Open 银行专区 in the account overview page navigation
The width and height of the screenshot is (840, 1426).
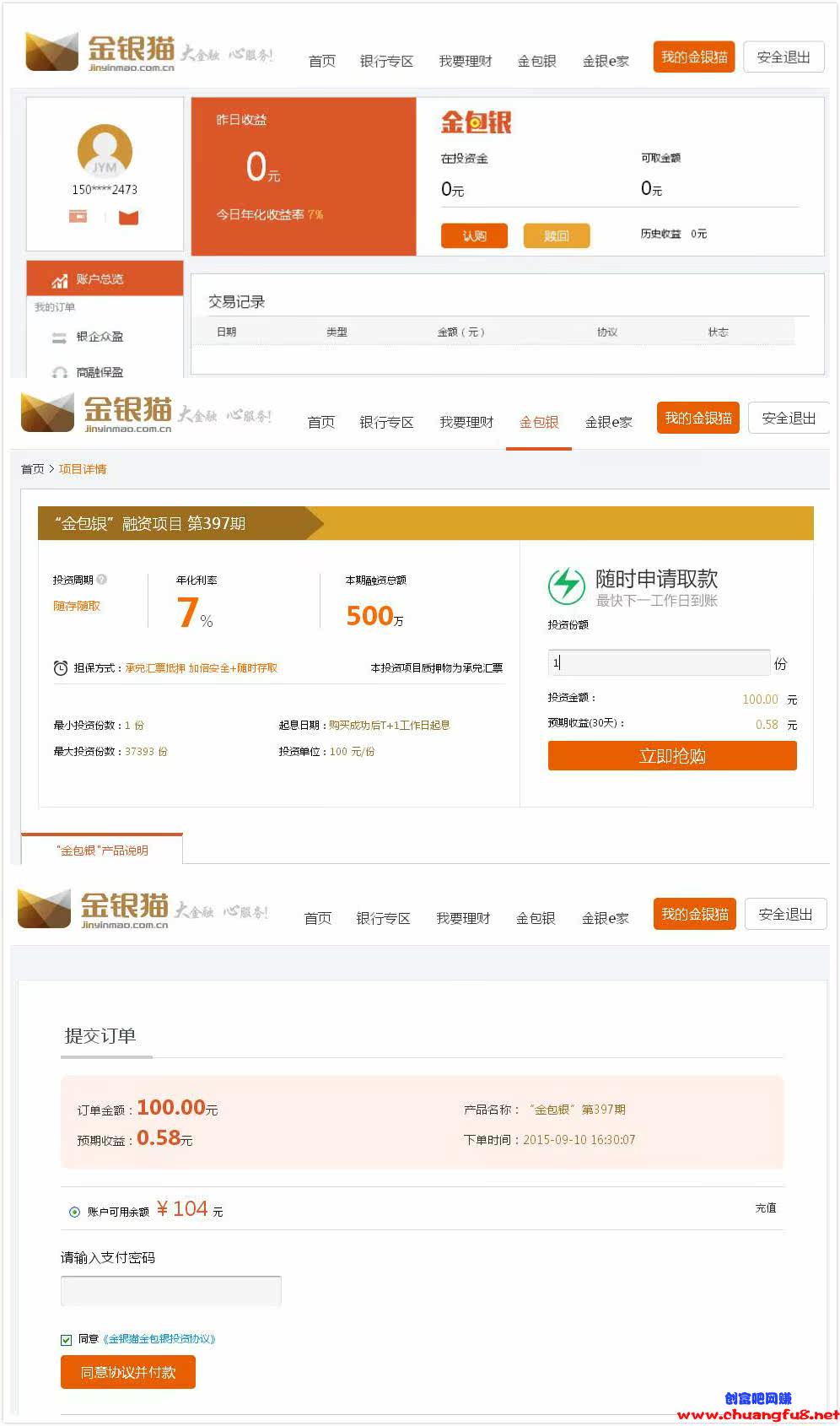pyautogui.click(x=386, y=61)
